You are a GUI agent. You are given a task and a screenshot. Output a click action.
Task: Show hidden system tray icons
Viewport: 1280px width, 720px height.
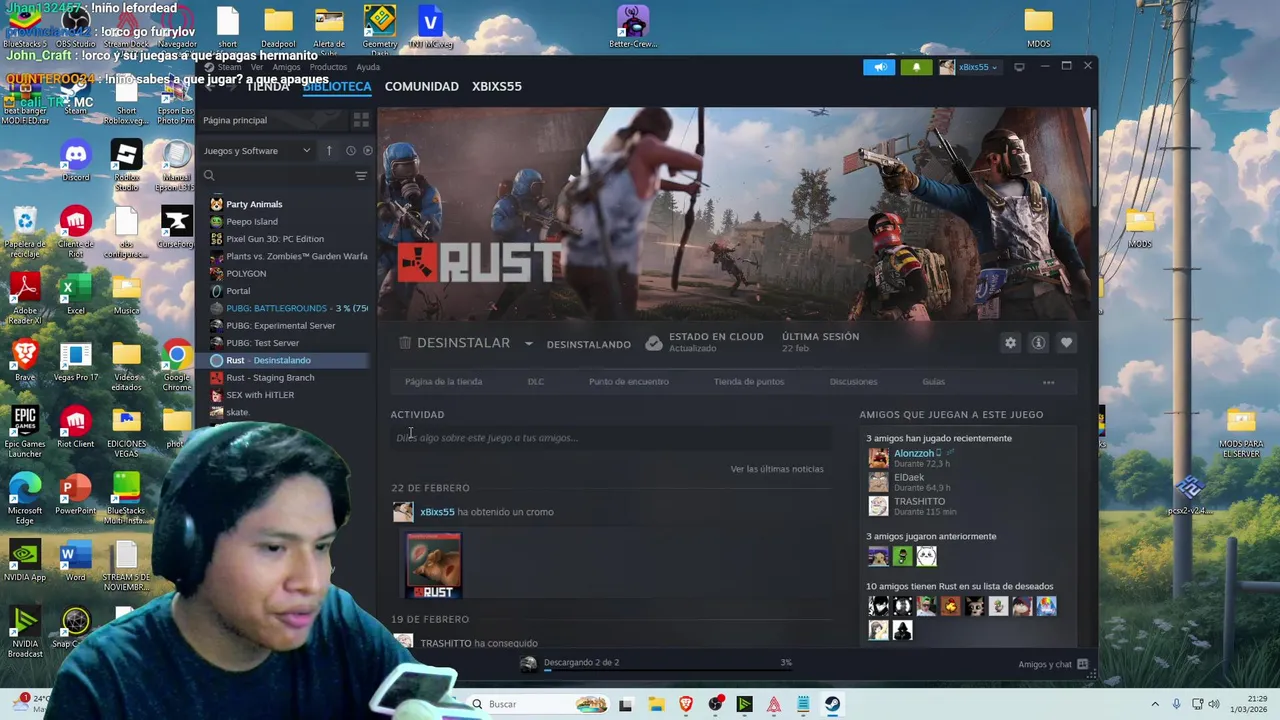pyautogui.click(x=1155, y=704)
